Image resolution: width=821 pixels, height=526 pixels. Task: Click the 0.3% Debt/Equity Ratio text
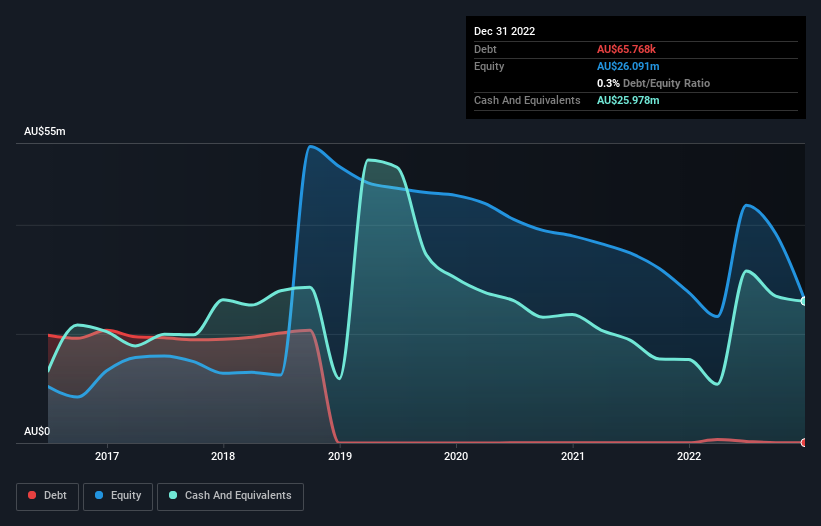653,83
